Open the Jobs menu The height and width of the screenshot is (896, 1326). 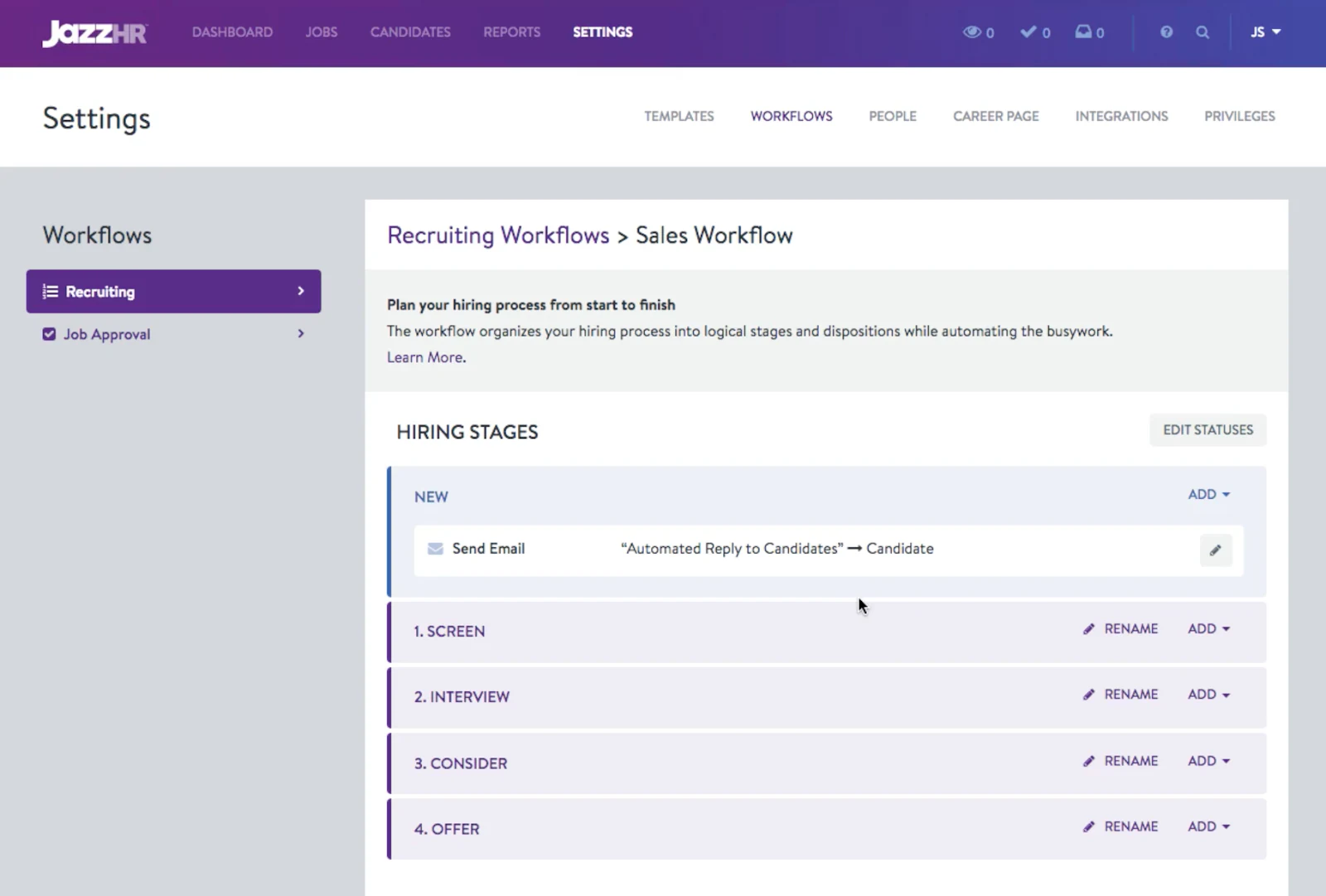[322, 32]
